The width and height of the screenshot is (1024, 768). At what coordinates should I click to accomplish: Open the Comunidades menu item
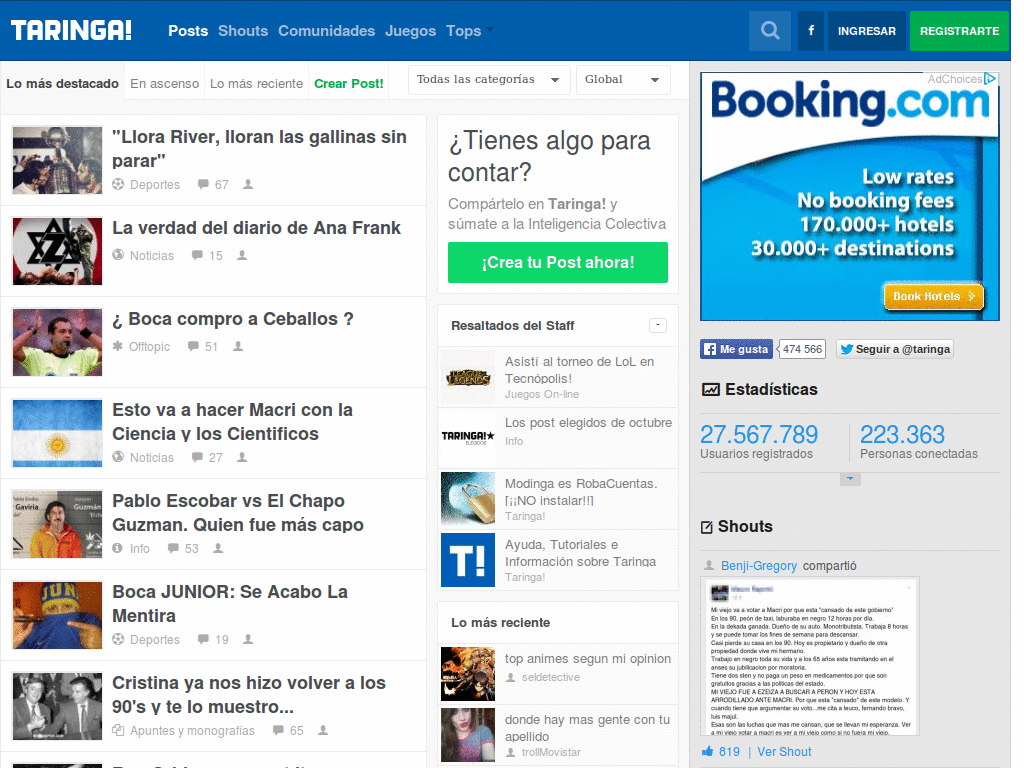(327, 31)
